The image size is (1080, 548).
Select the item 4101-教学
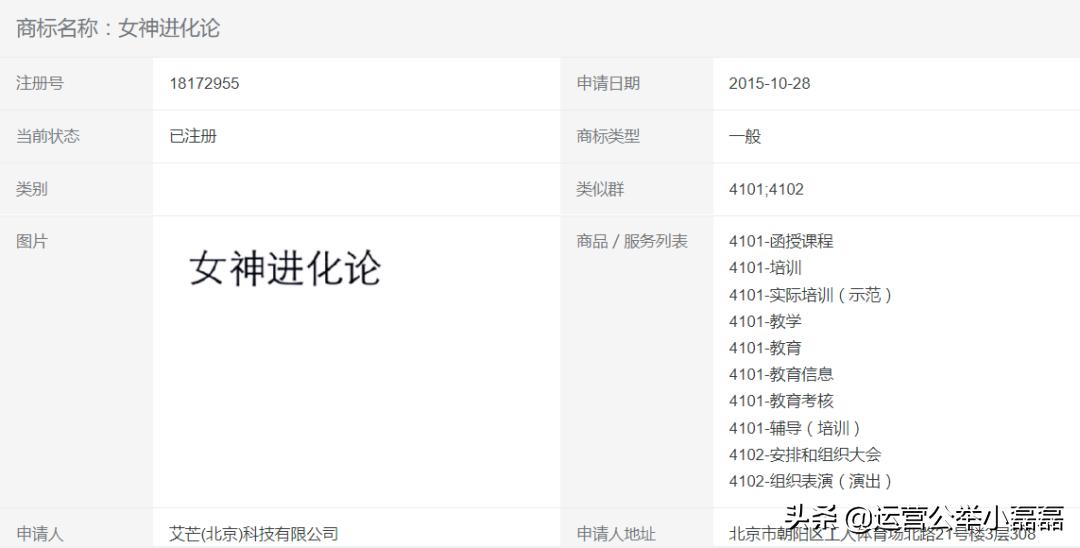(765, 322)
